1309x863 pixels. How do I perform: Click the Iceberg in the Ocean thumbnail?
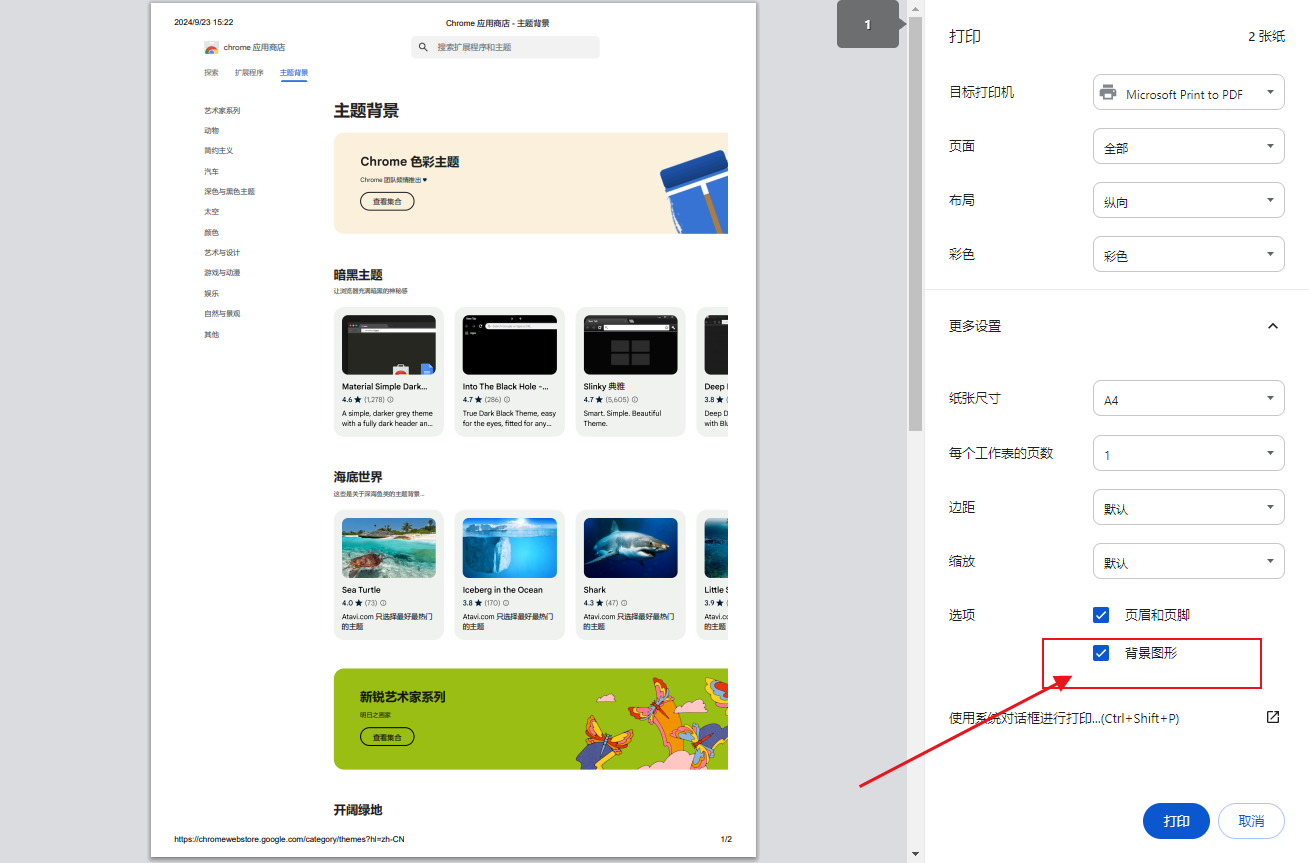(509, 548)
